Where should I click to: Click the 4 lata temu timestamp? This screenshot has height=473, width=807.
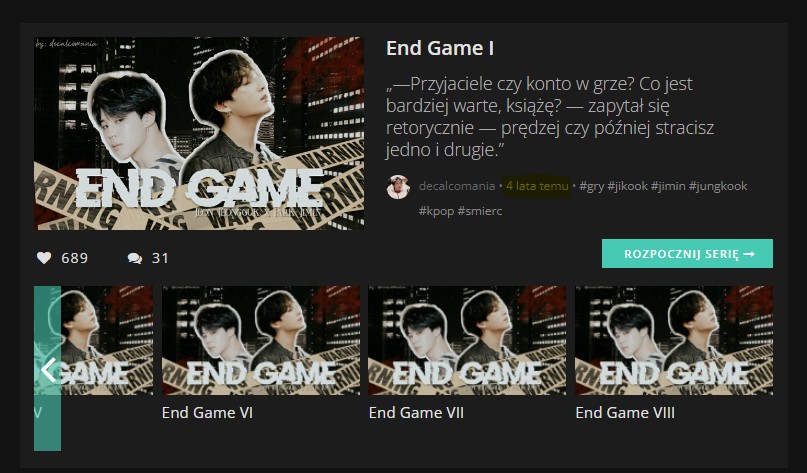tap(537, 186)
